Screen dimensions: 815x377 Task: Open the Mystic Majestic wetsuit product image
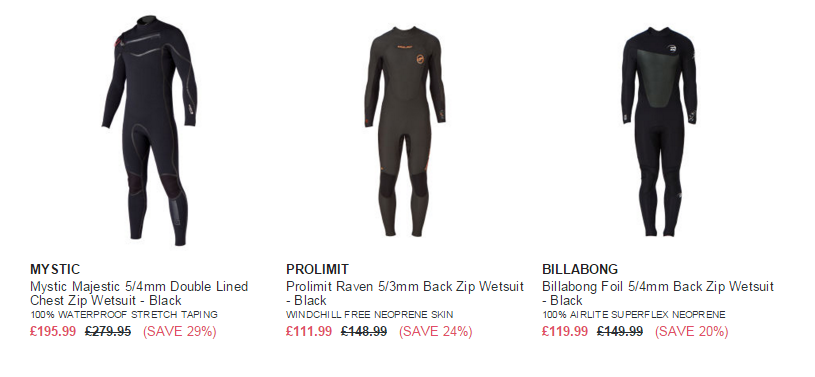coord(150,130)
